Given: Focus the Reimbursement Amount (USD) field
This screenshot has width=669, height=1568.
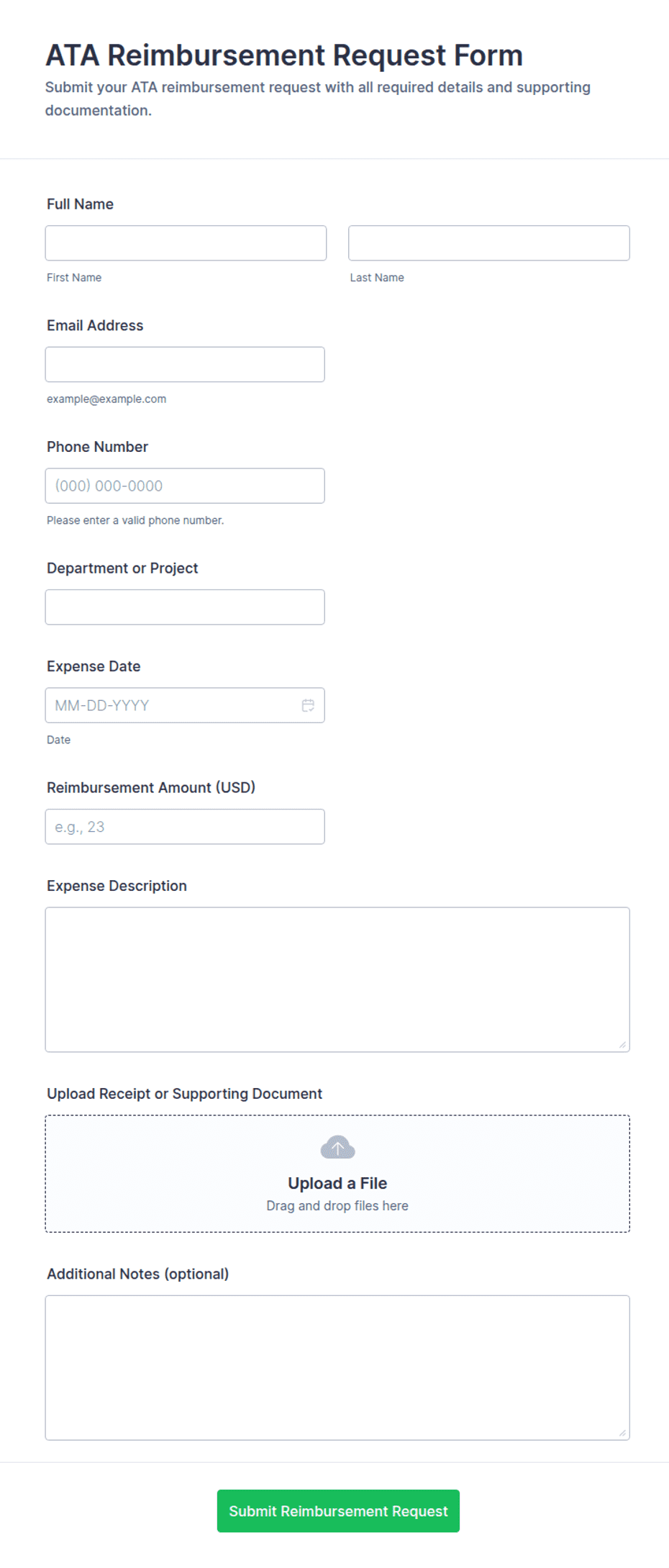Looking at the screenshot, I should (x=185, y=827).
